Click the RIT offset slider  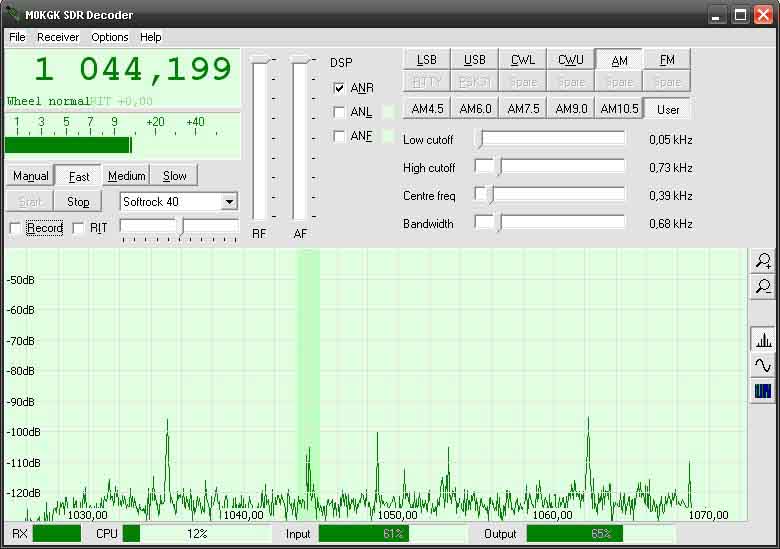(179, 228)
